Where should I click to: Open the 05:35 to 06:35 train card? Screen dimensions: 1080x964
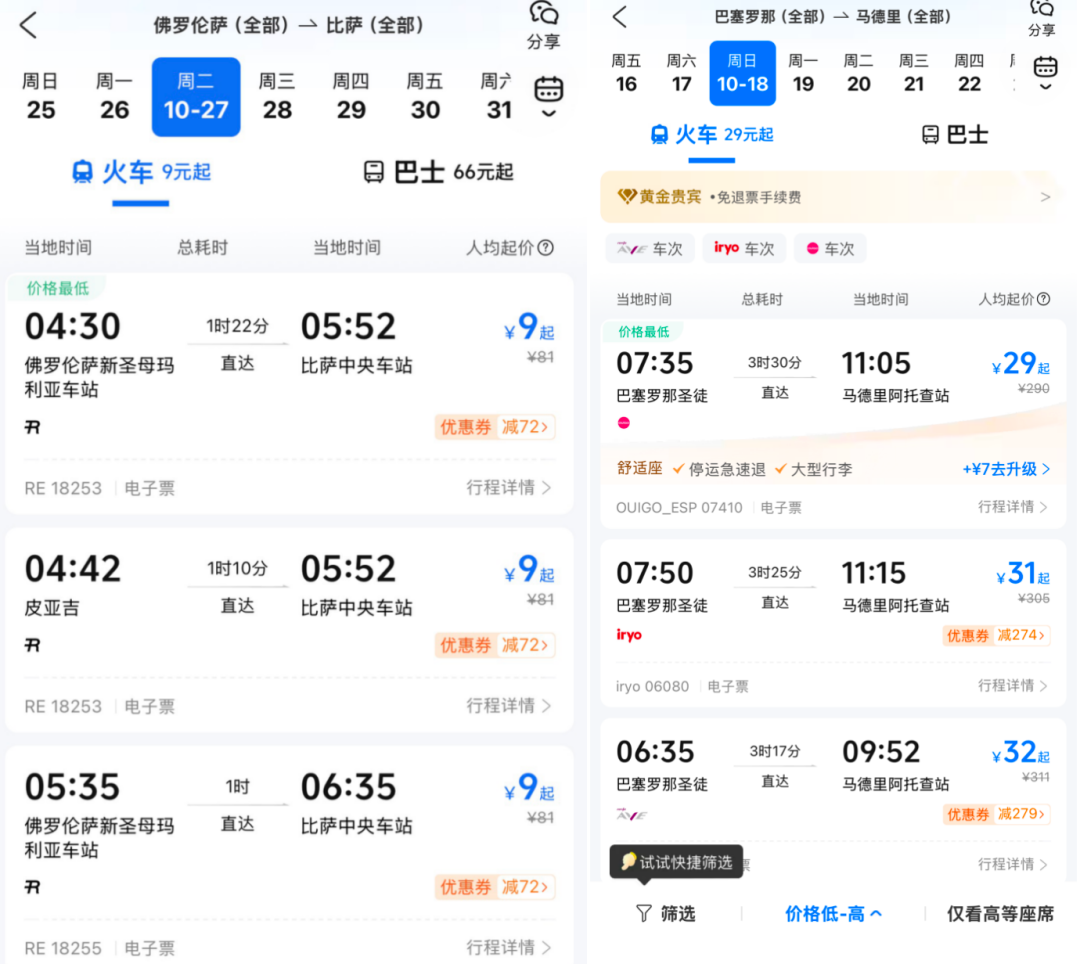(x=289, y=854)
